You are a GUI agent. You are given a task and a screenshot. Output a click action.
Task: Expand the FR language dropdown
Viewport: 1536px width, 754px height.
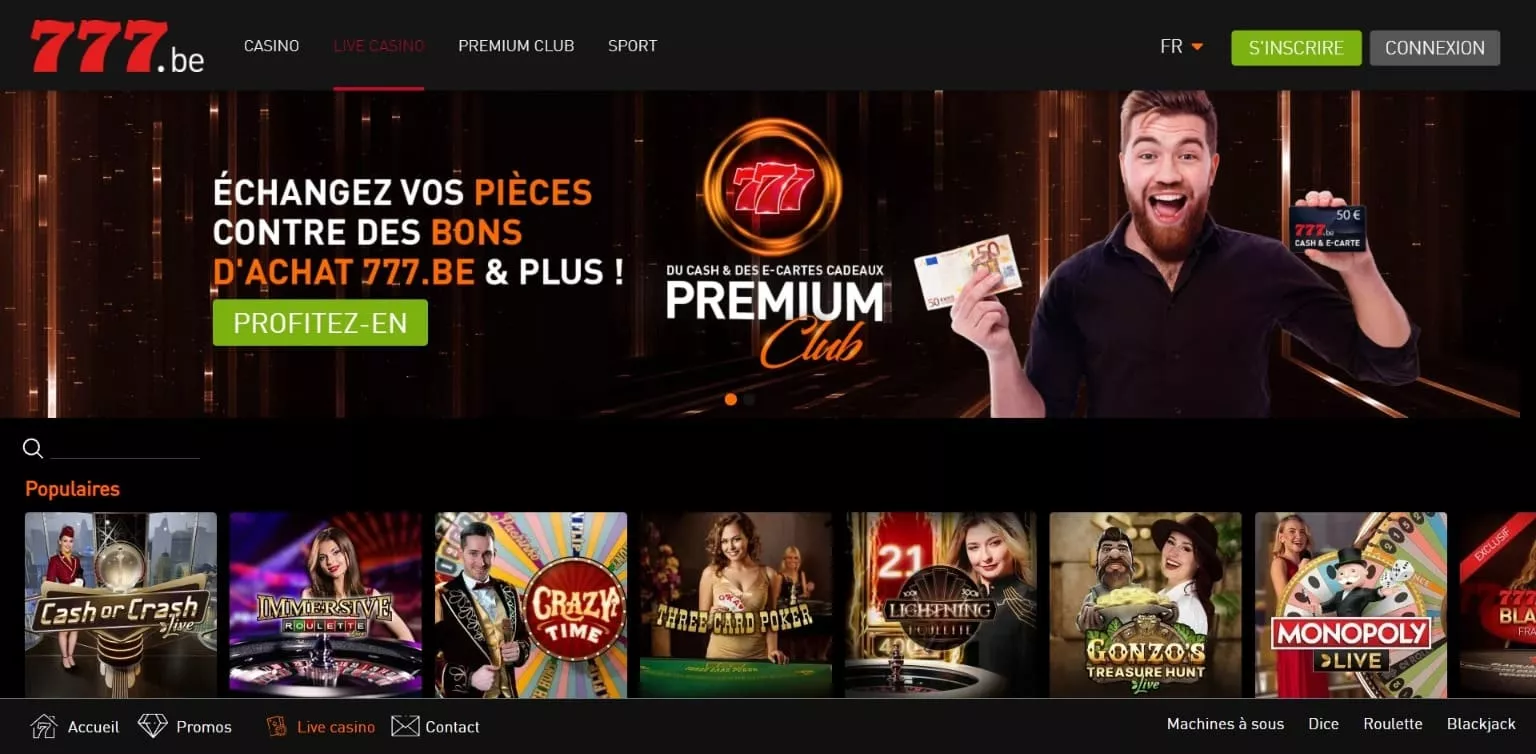1181,47
